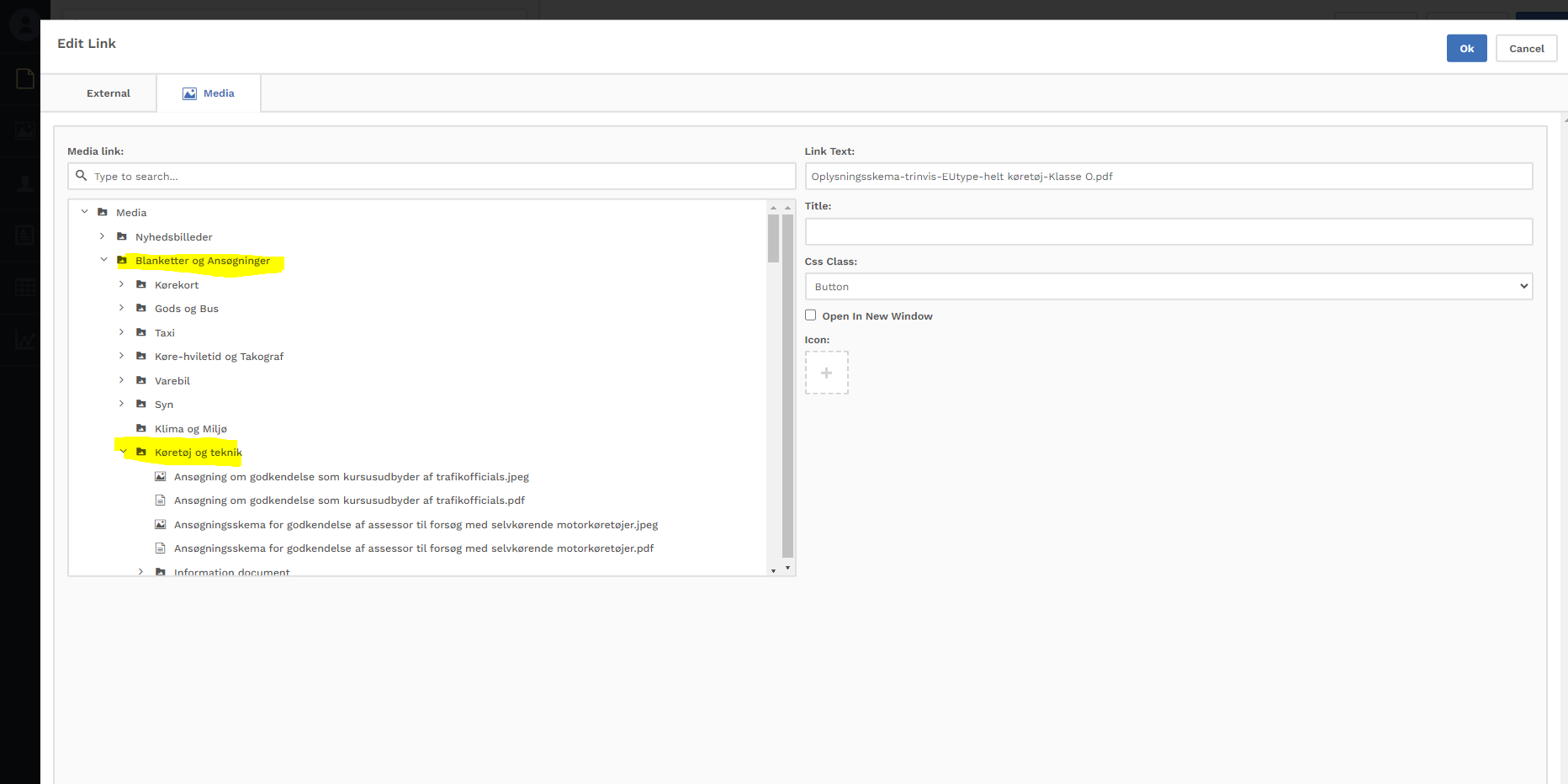Expand the Gods og Bus folder
The image size is (1568, 784).
[x=122, y=308]
